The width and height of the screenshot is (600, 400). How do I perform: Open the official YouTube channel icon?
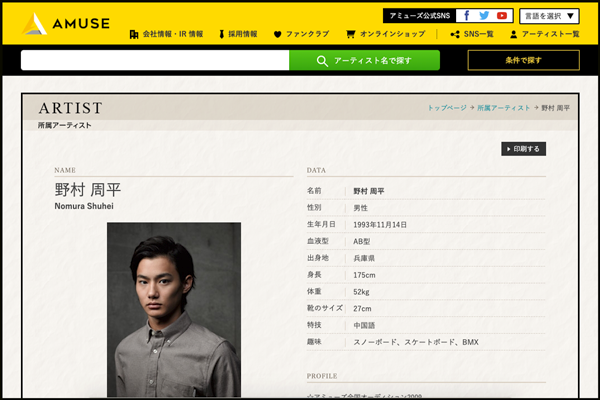[x=502, y=16]
